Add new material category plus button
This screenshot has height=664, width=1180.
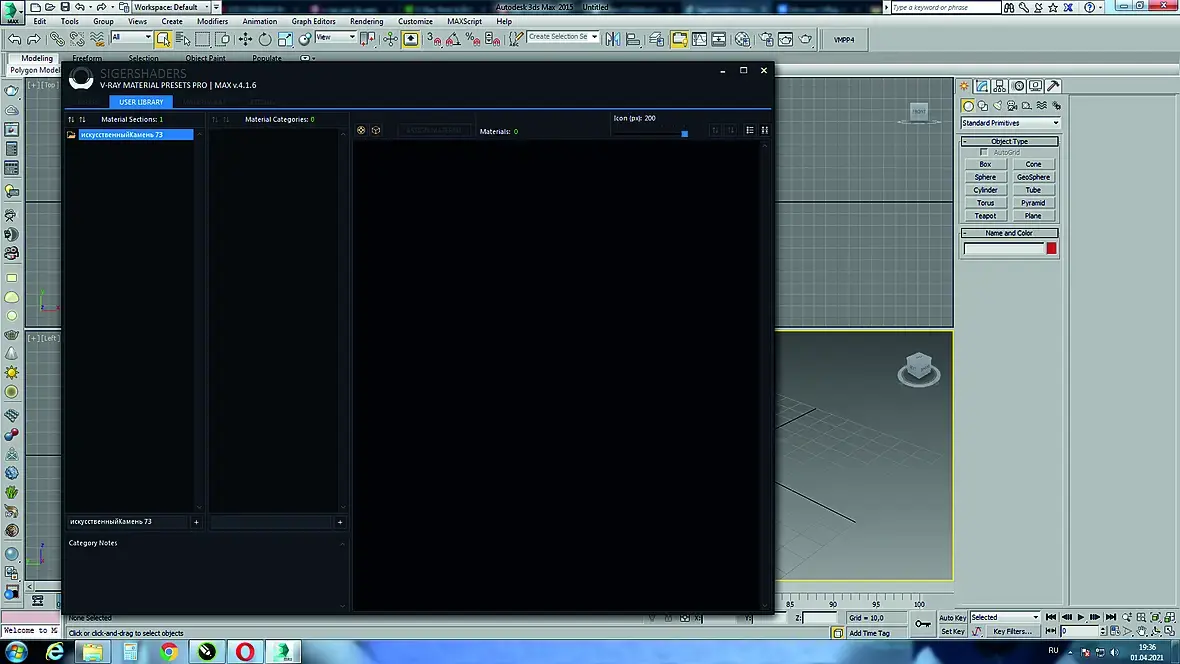340,522
